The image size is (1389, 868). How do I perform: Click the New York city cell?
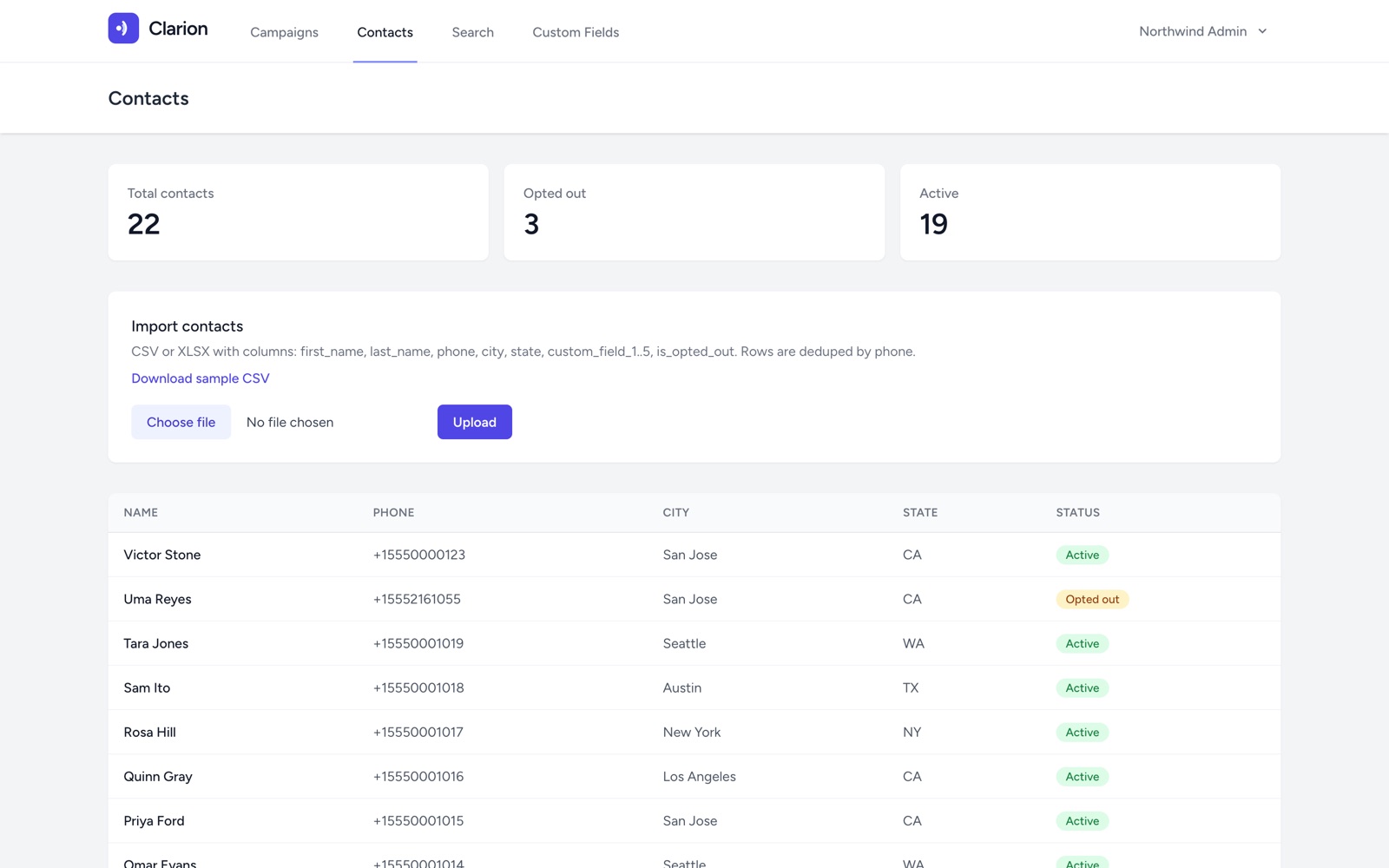point(692,732)
